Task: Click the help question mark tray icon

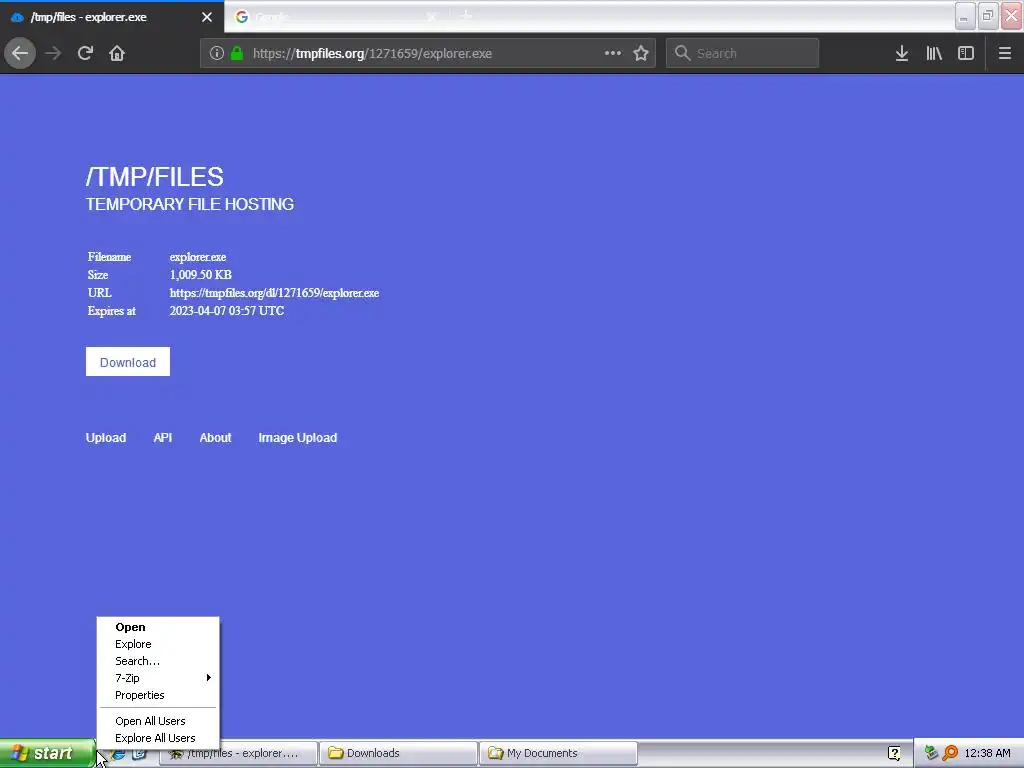Action: tap(894, 753)
